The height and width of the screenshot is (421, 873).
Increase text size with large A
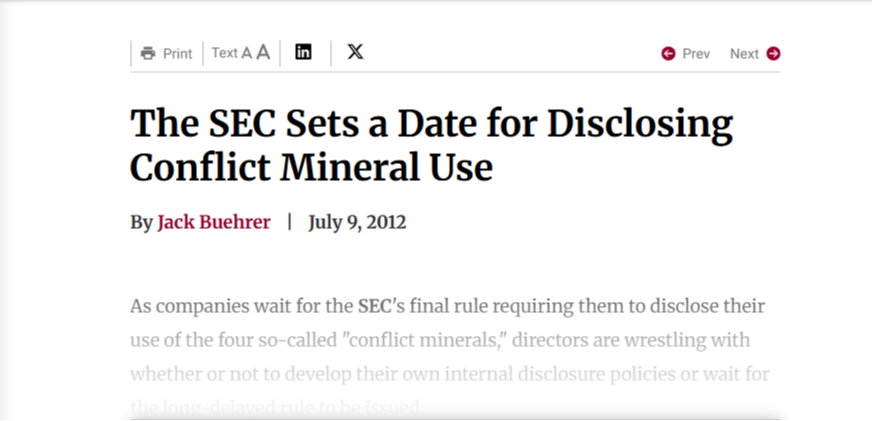coord(263,53)
